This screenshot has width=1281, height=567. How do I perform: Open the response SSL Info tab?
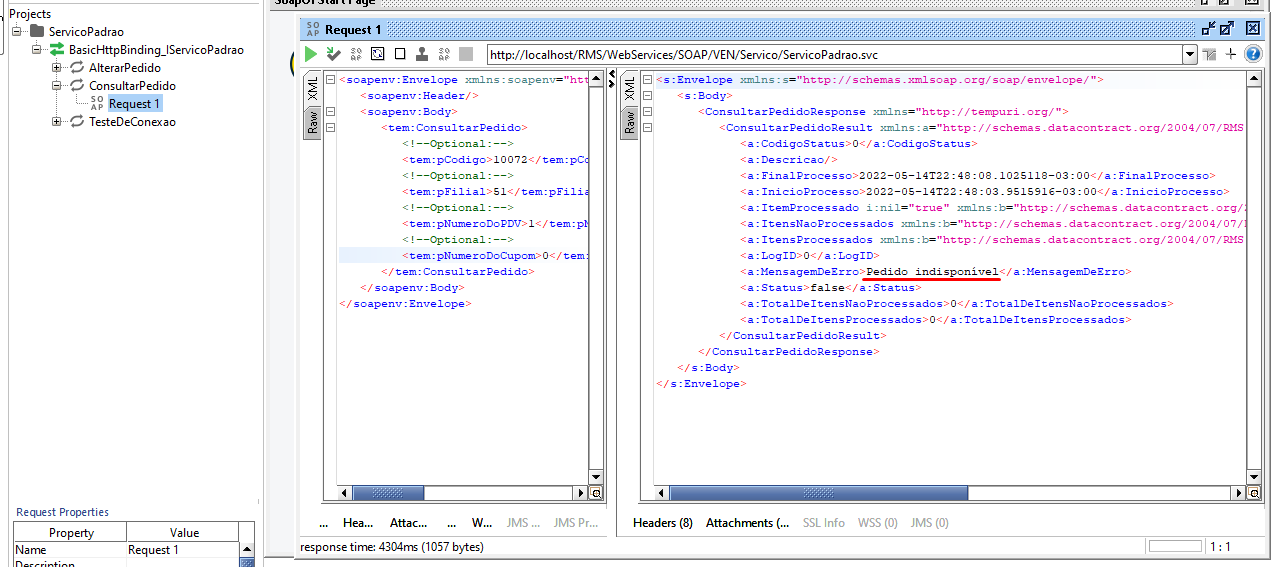click(x=824, y=523)
